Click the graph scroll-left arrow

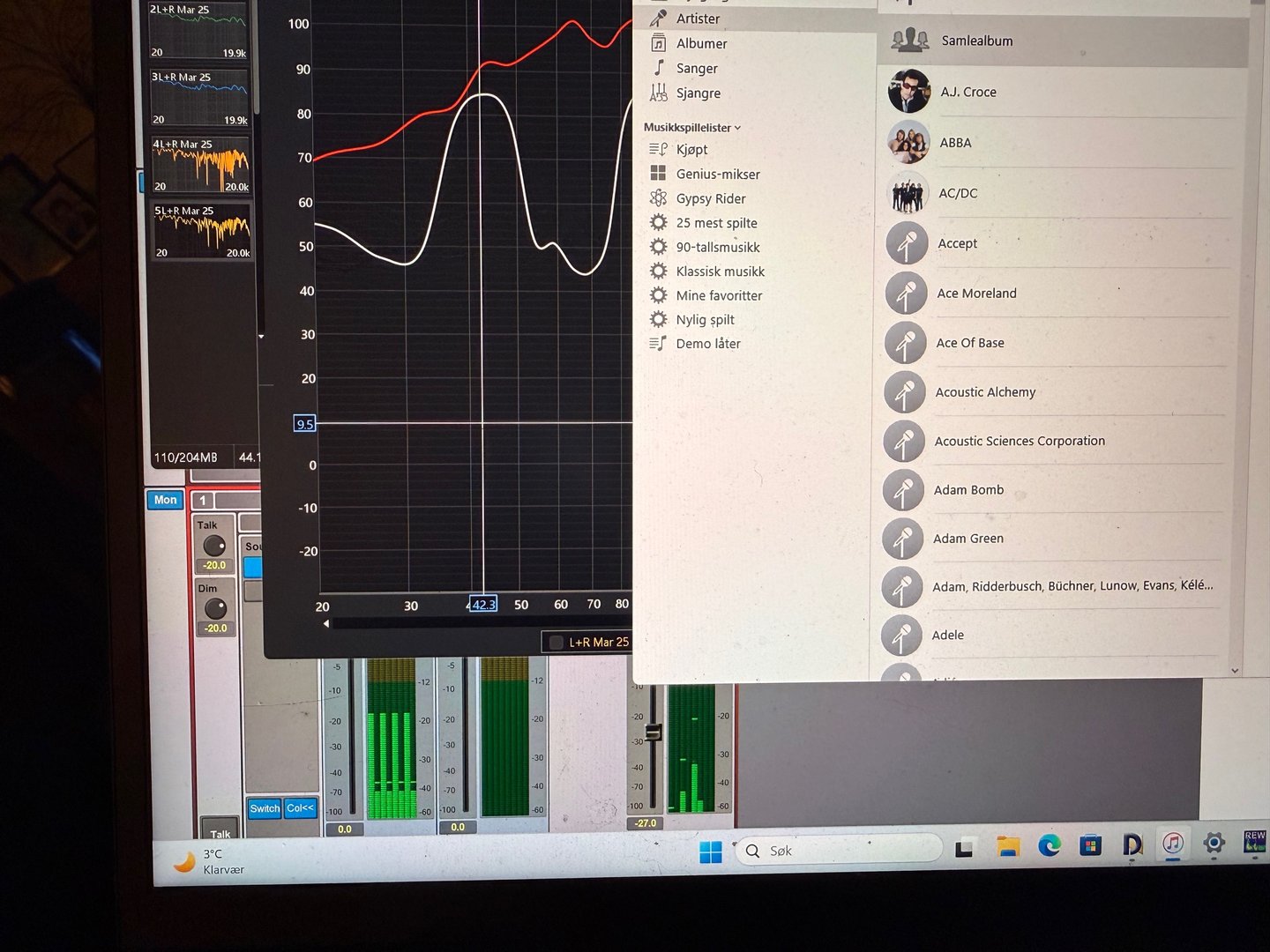[x=326, y=623]
